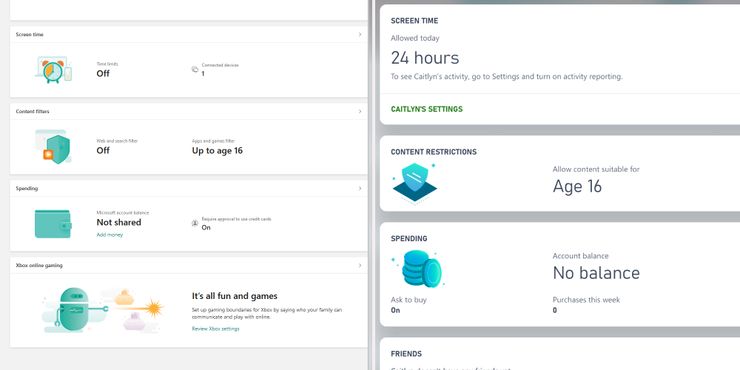
Task: Expand Spending card chevron
Action: 360,188
